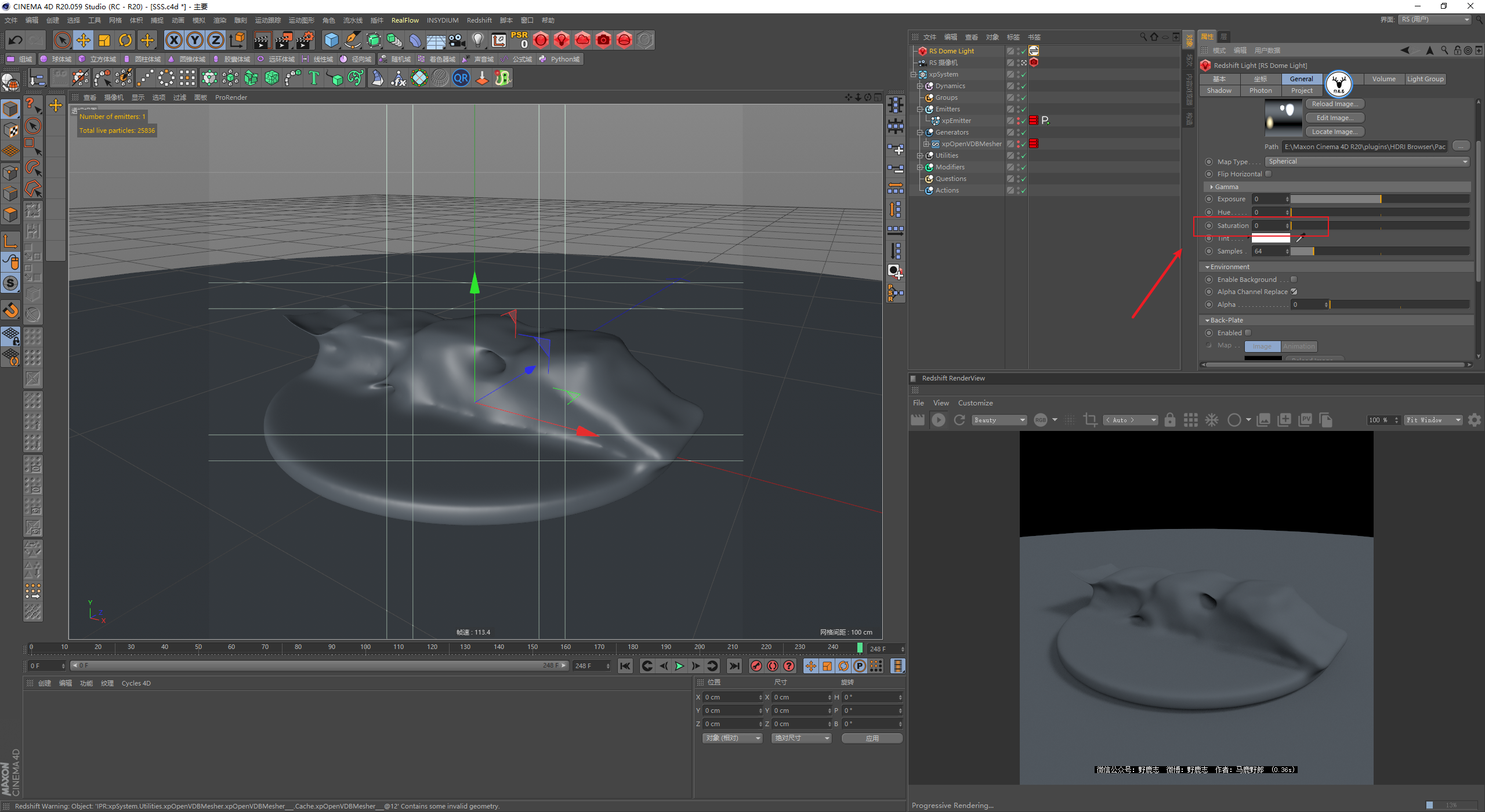Select the Move tool in toolbar
The image size is (1485, 812).
(84, 40)
